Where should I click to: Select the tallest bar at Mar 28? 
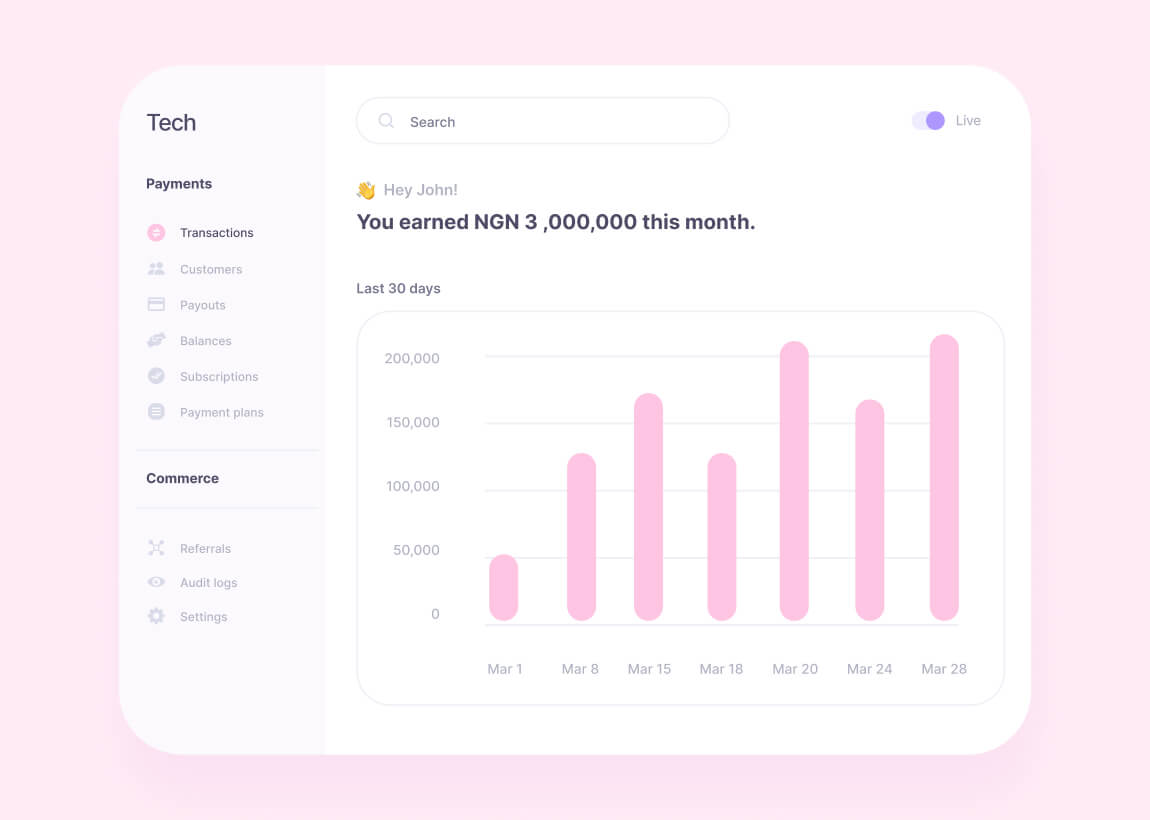[x=944, y=480]
